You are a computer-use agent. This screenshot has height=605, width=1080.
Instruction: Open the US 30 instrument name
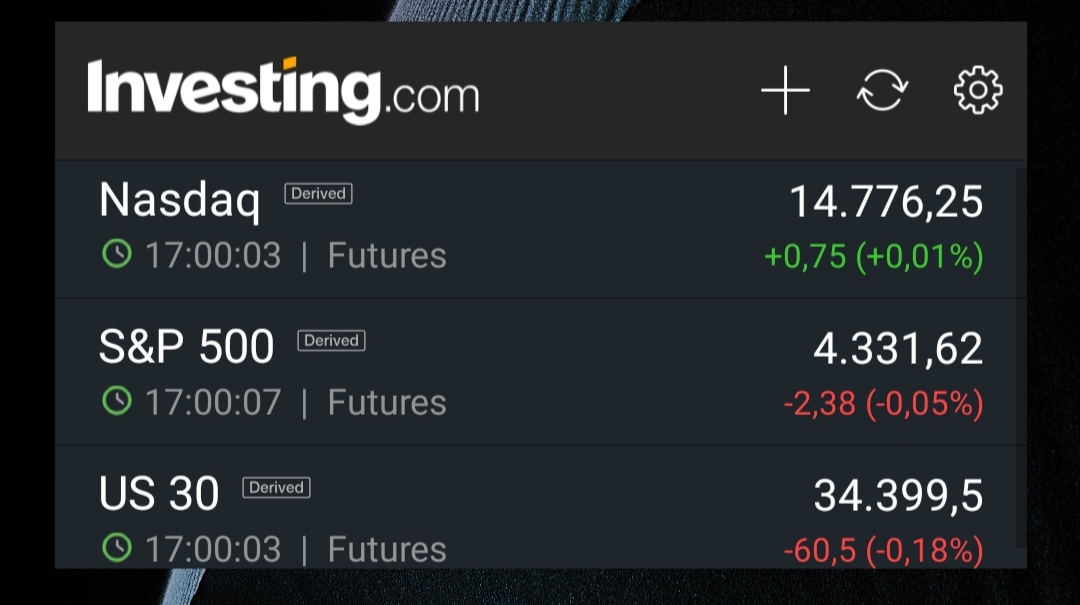tap(159, 494)
